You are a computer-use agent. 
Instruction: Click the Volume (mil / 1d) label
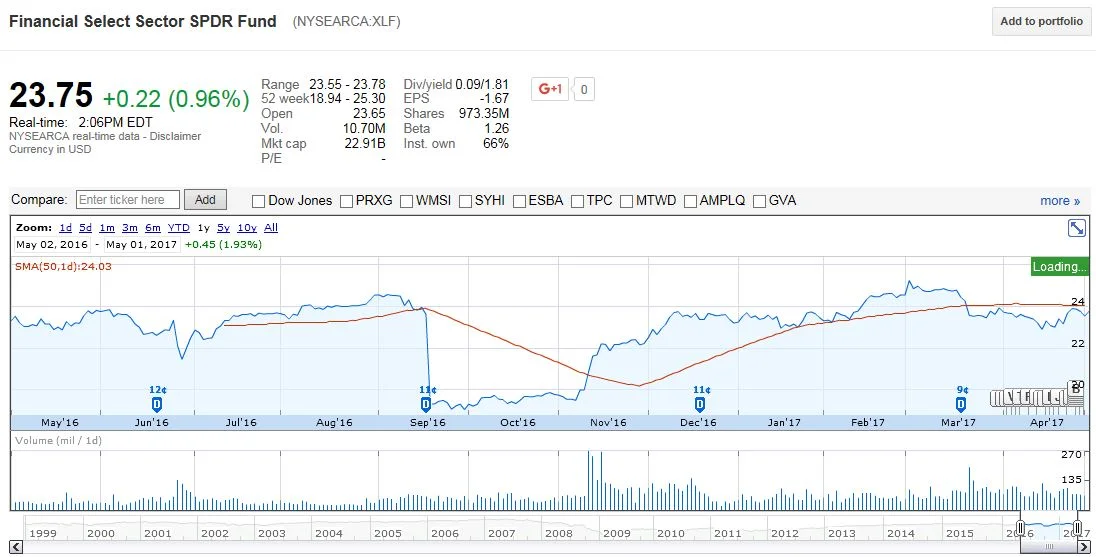coord(58,440)
